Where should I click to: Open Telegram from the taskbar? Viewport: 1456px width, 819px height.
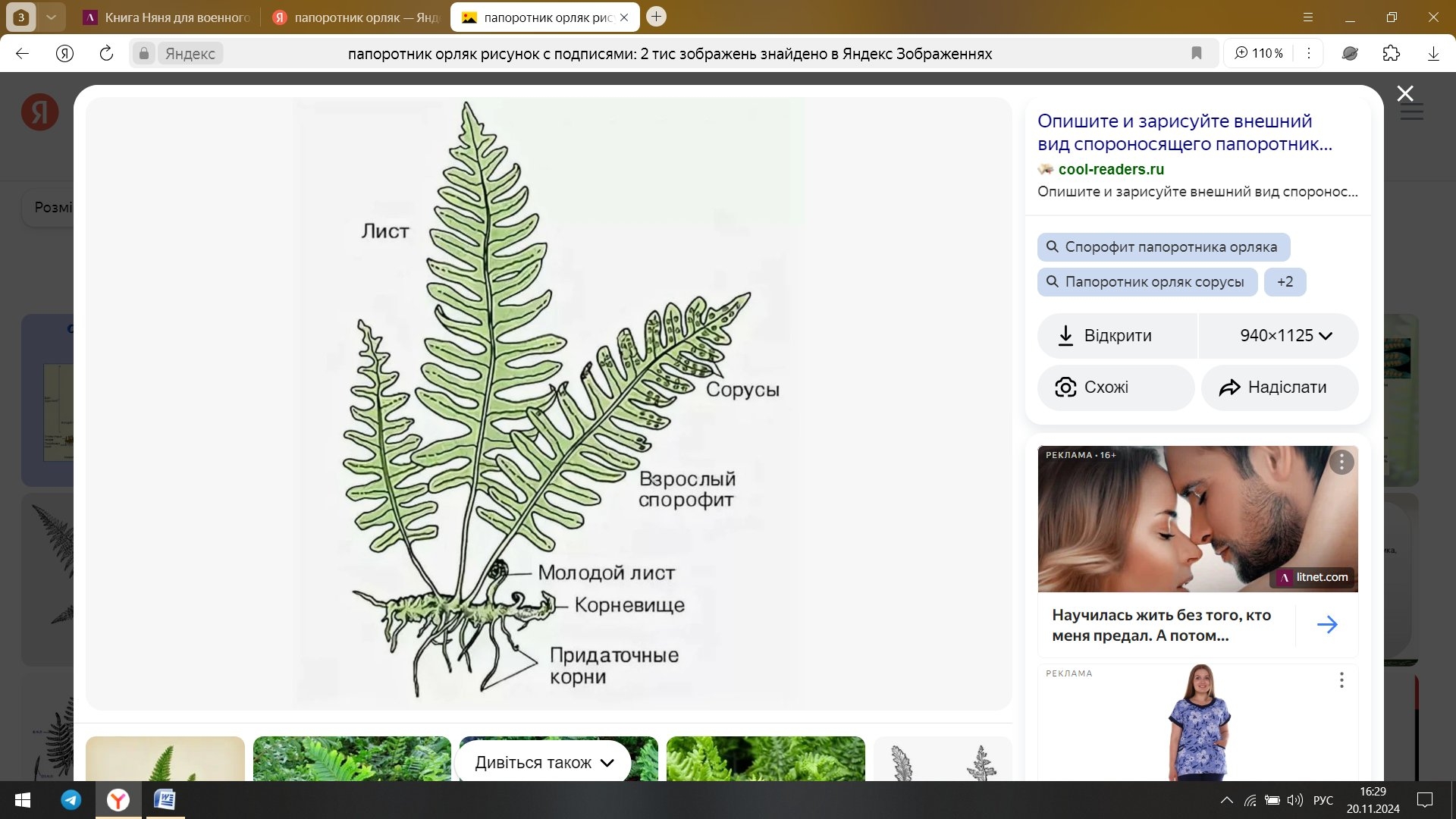tap(71, 799)
